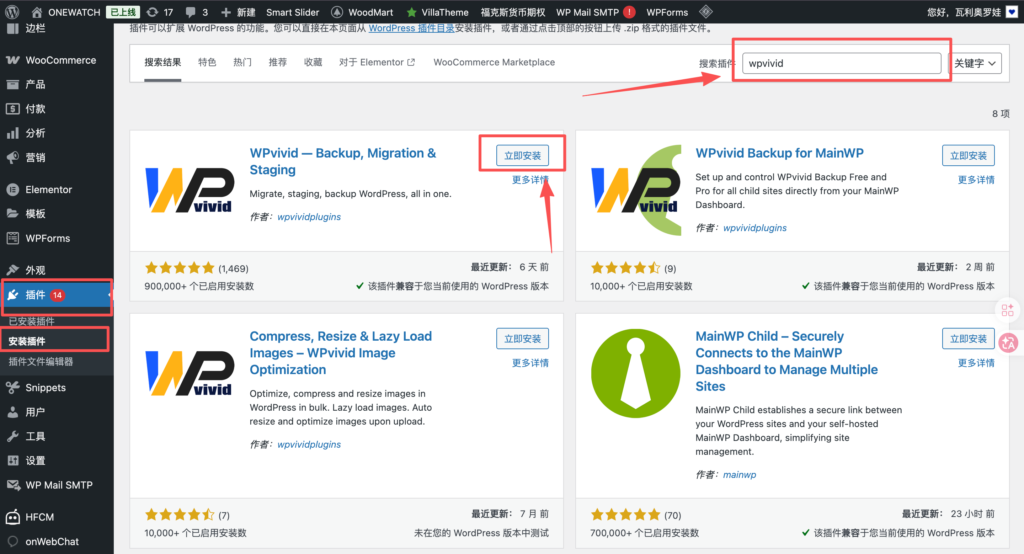This screenshot has width=1024, height=554.
Task: Open 福克斯货币期权 admin bar item
Action: point(513,12)
